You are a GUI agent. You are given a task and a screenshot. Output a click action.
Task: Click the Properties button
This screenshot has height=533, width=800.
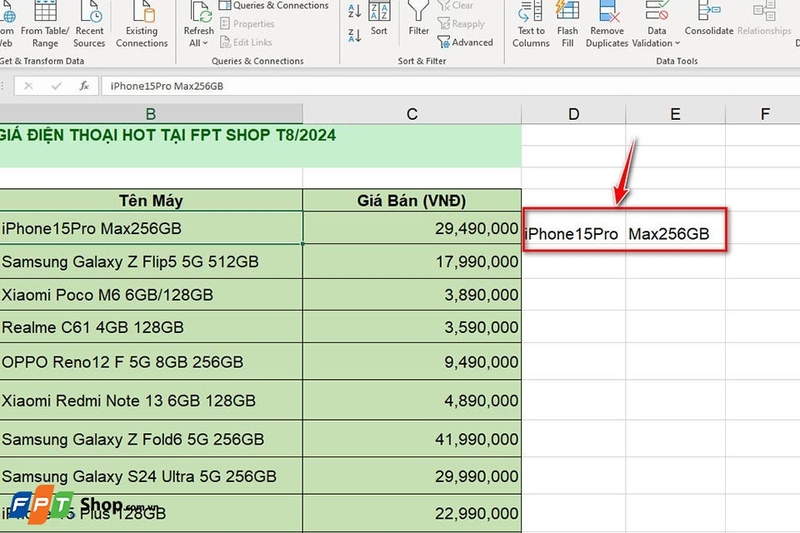point(247,24)
